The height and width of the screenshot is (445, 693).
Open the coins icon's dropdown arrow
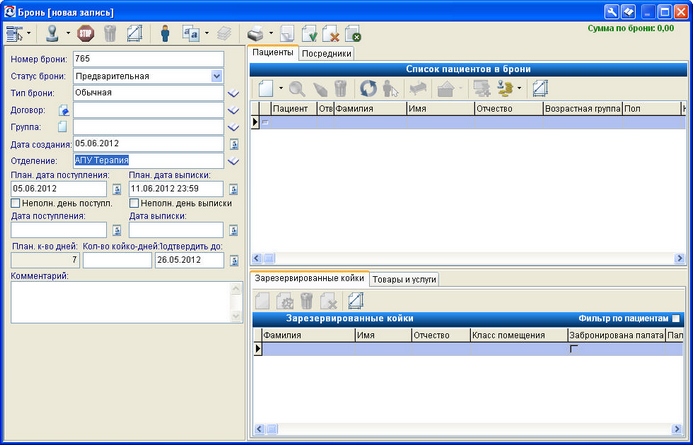[x=519, y=88]
